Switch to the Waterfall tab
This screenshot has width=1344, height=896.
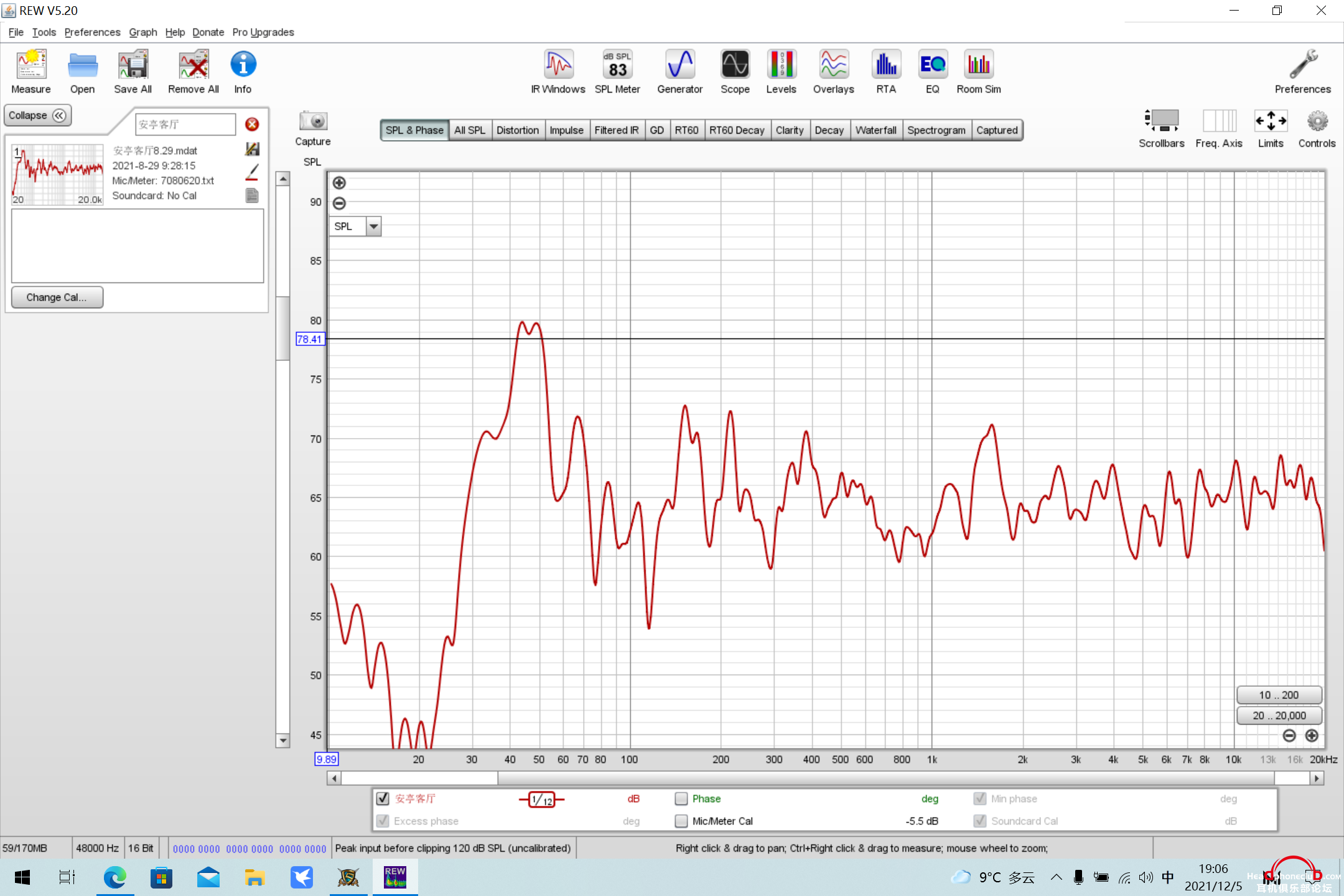pos(875,130)
